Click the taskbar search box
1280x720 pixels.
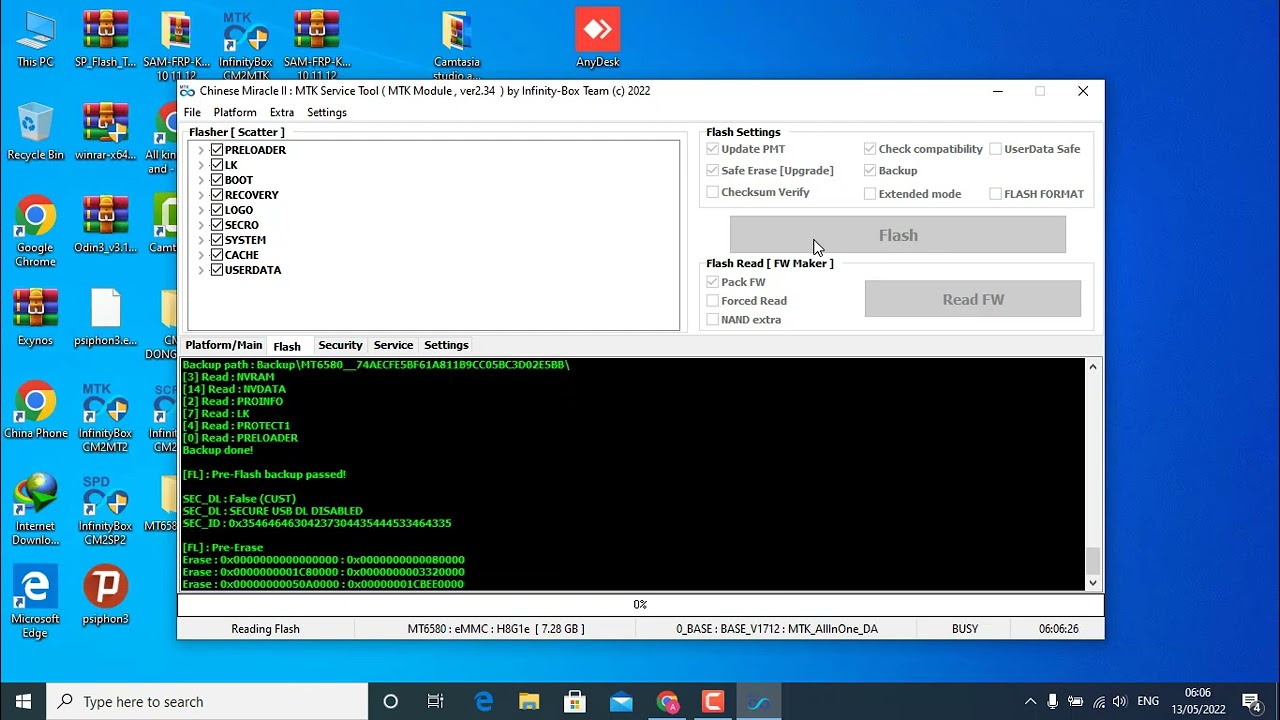coord(207,702)
